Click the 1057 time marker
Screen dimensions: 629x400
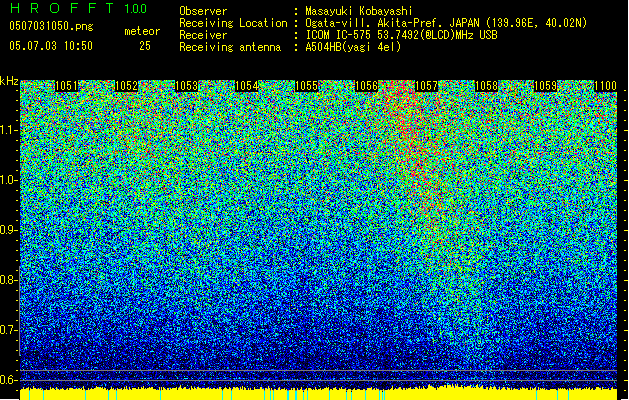click(426, 86)
